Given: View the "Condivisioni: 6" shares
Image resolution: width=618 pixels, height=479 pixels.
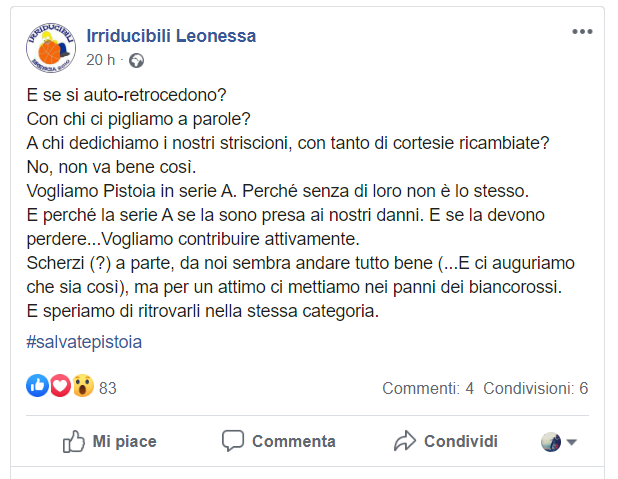Looking at the screenshot, I should pyautogui.click(x=535, y=388).
